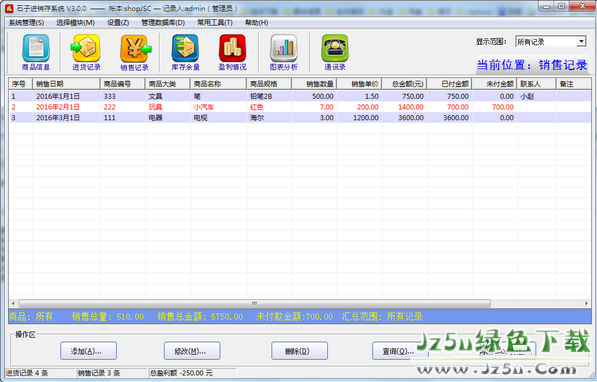Click product code cell 111
597x382 pixels.
pos(123,118)
